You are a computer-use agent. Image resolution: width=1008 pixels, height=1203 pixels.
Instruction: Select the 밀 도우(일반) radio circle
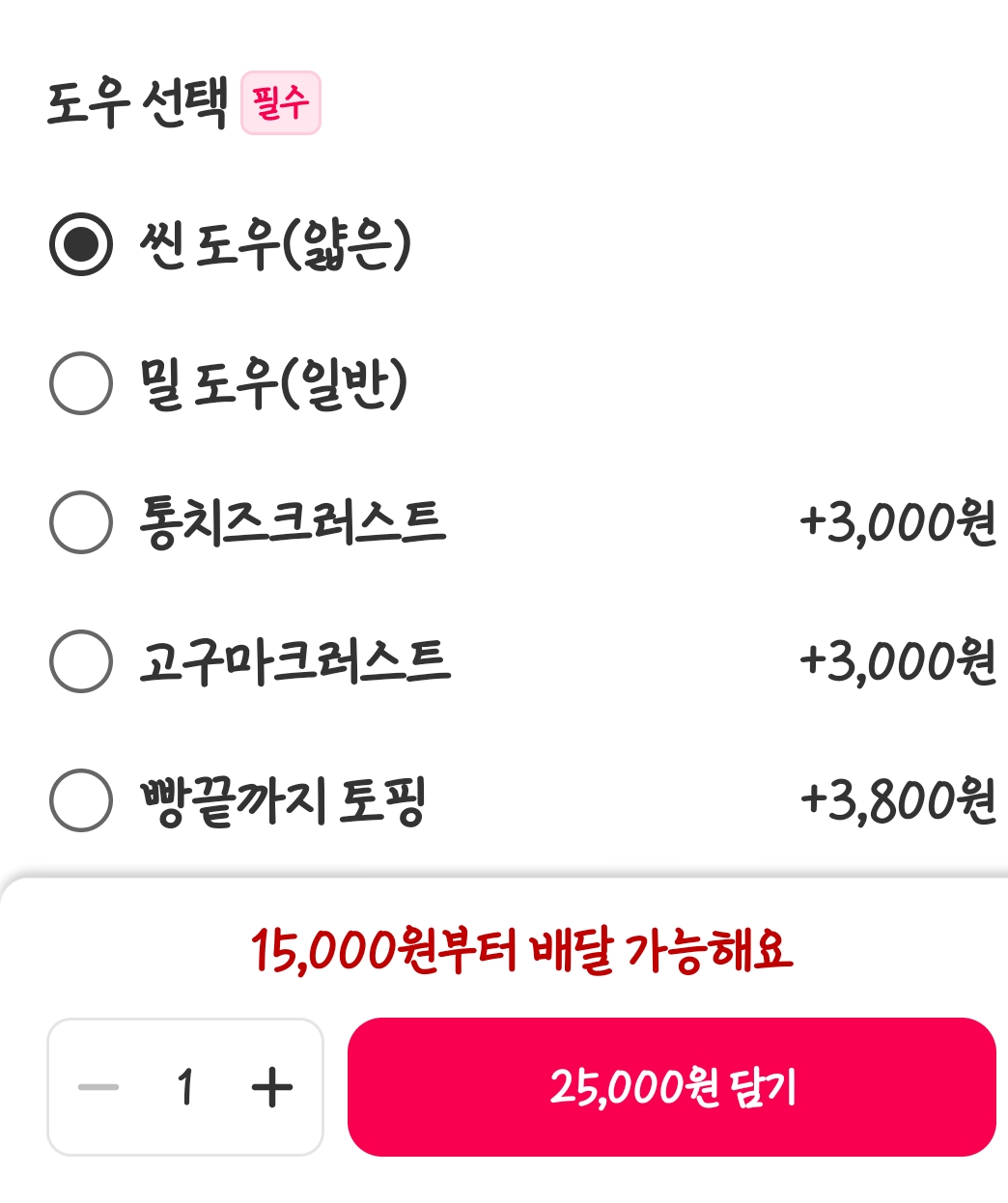81,383
